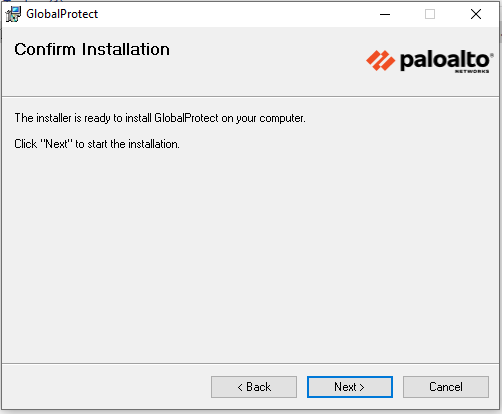Viewport: 502px width, 414px height.
Task: Click the orange Palo Alto logo mark
Action: tap(380, 60)
